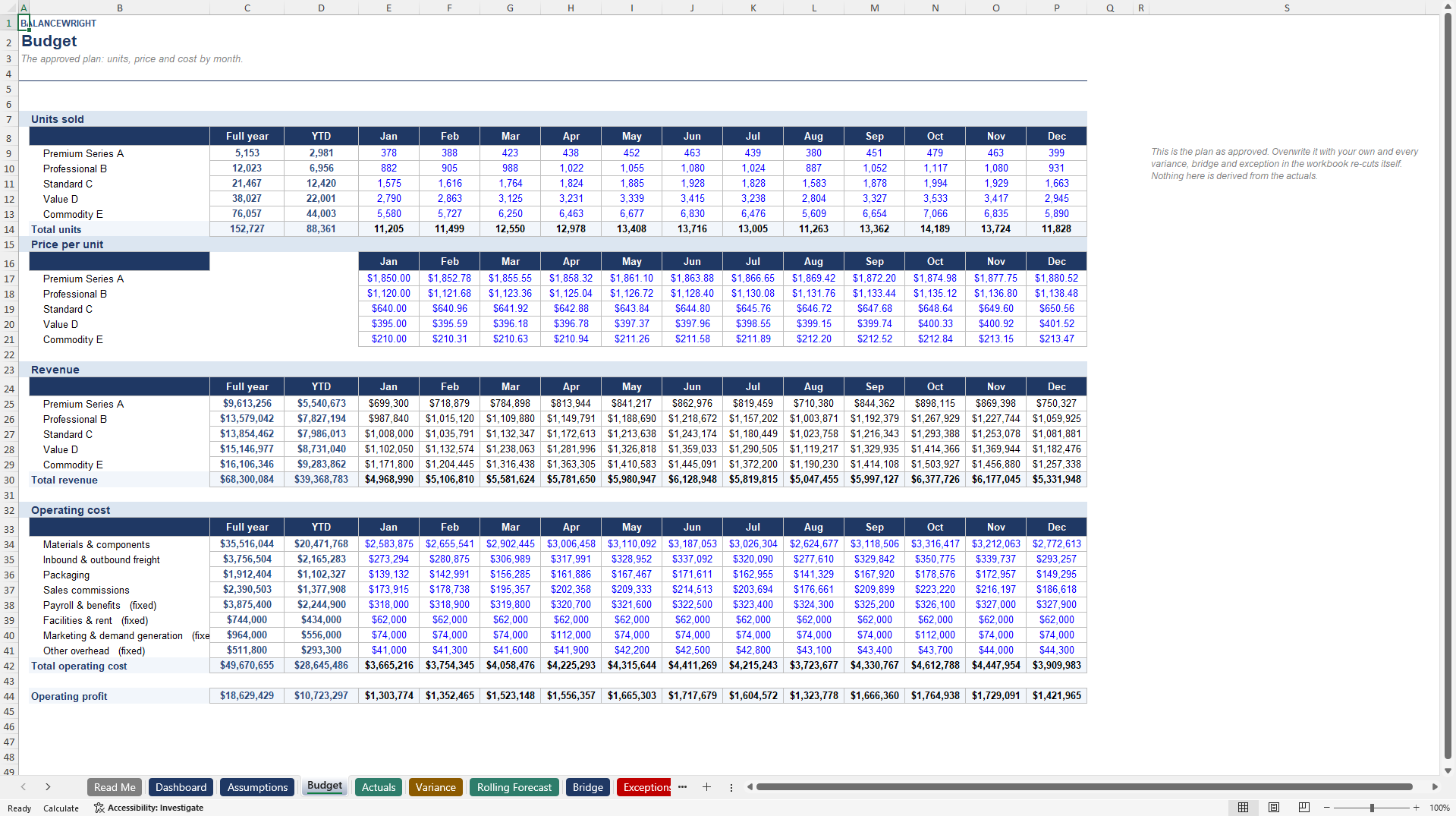Image resolution: width=1456 pixels, height=816 pixels.
Task: Switch to Page Layout view icon
Action: [x=1274, y=808]
